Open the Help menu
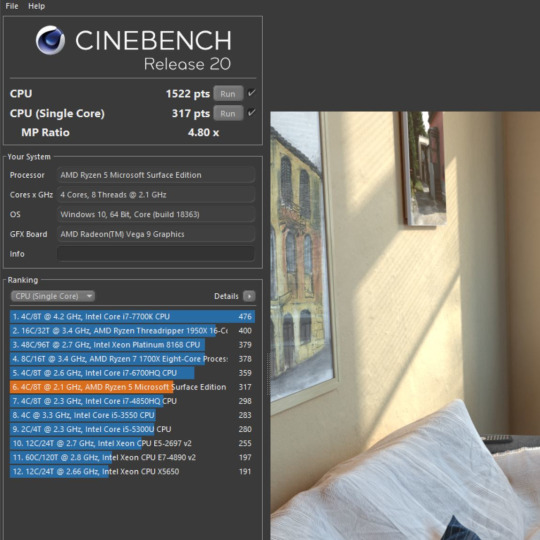 (37, 6)
